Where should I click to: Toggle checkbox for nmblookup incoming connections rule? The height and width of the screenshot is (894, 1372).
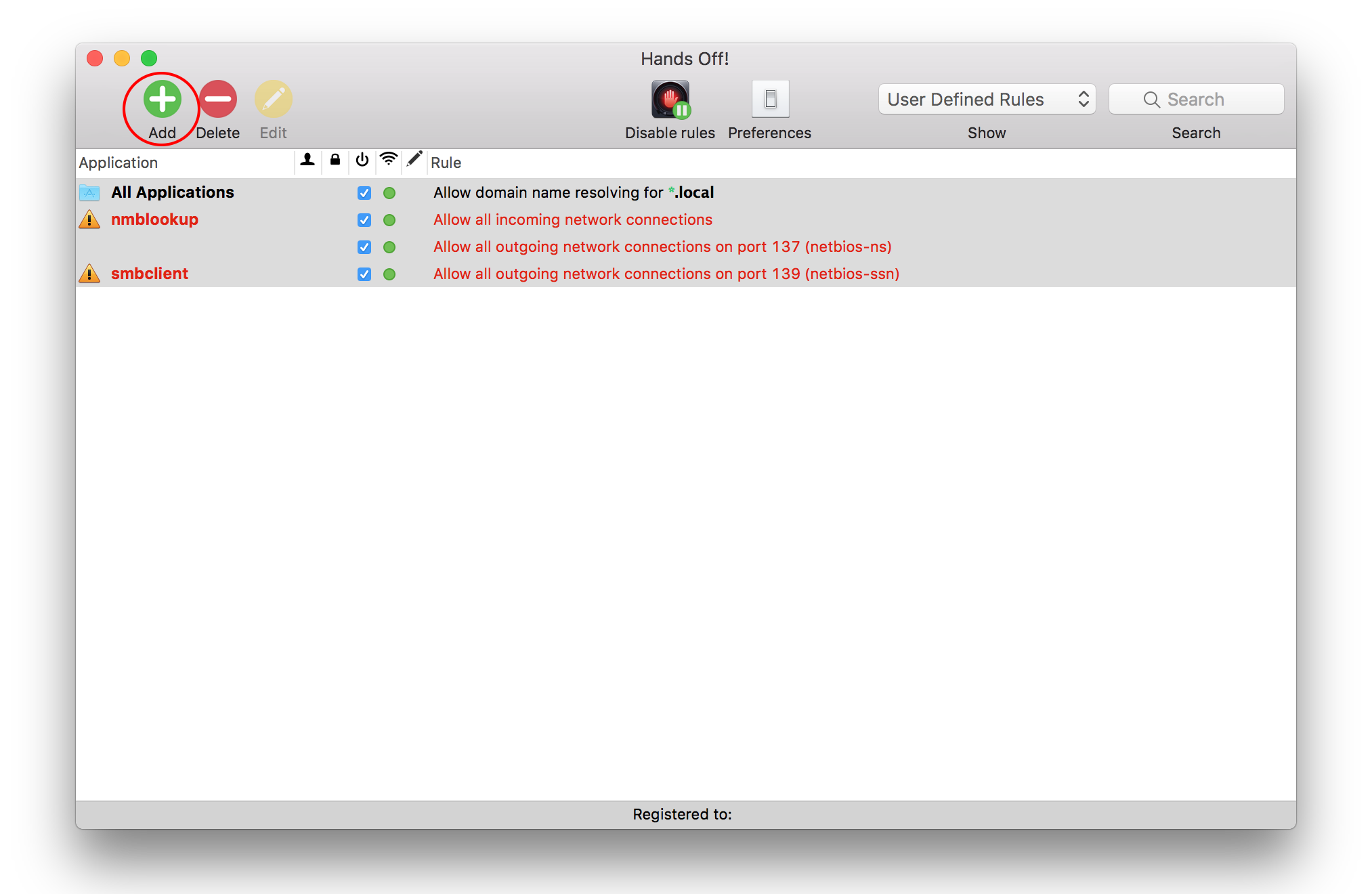[364, 220]
